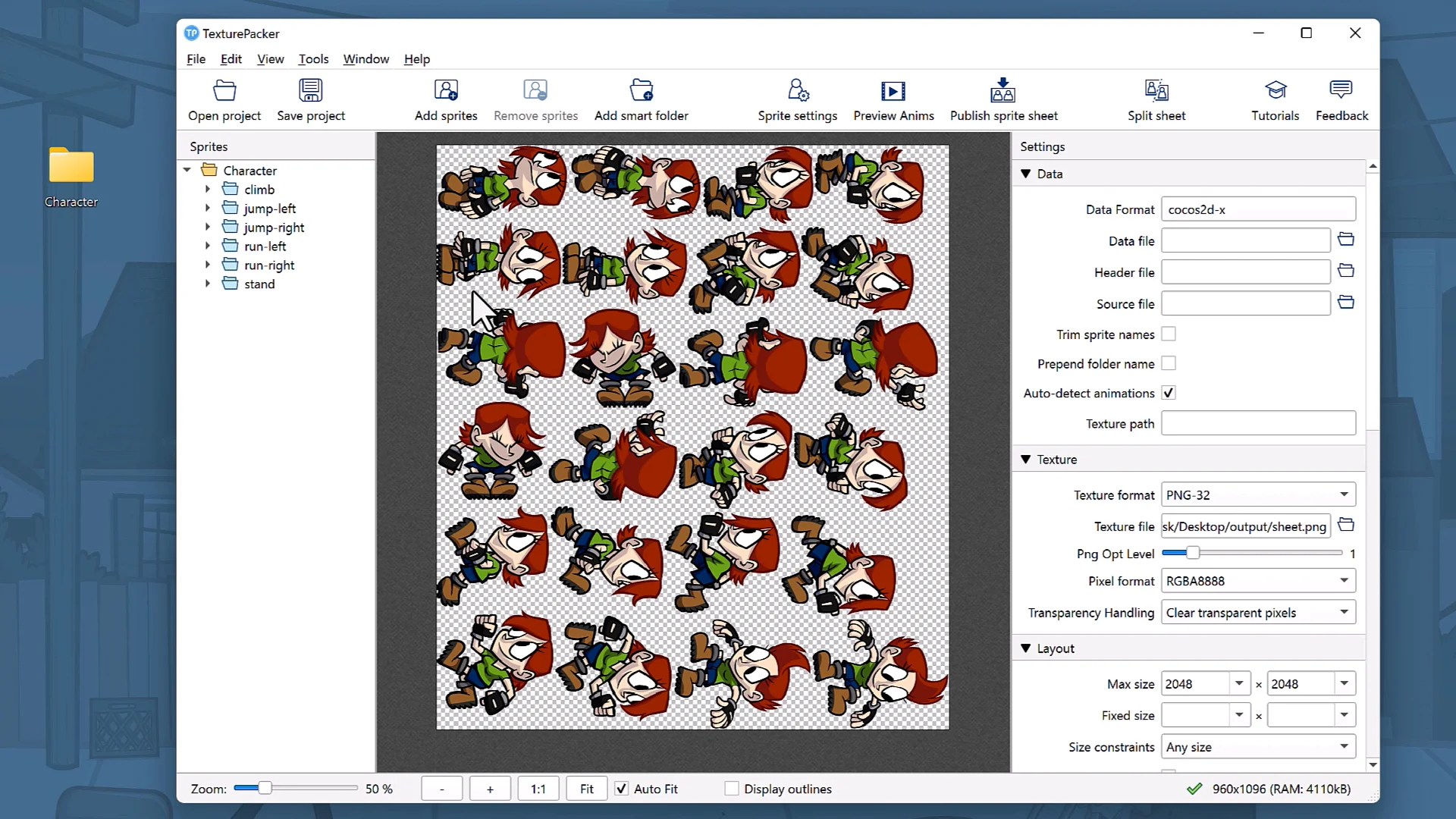Viewport: 1456px width, 819px height.
Task: Click the Add sprites toolbar icon
Action: (446, 91)
